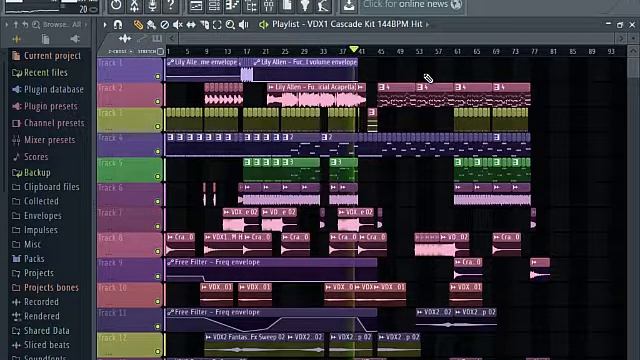Mute Track 12 using its green dot

click(x=158, y=351)
